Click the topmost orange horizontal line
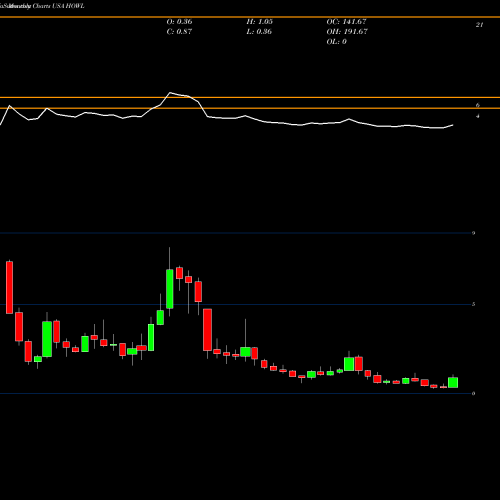 (250, 17)
